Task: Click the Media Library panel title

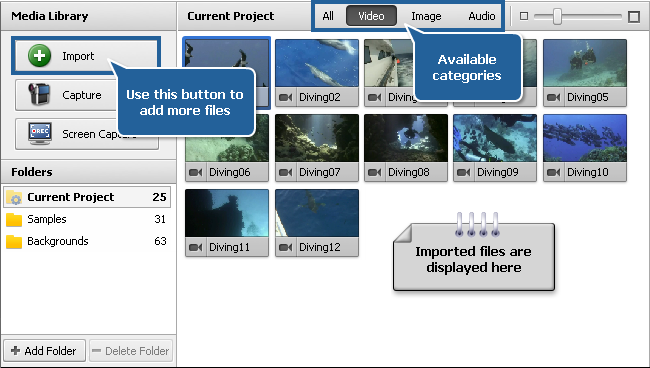Action: point(50,16)
